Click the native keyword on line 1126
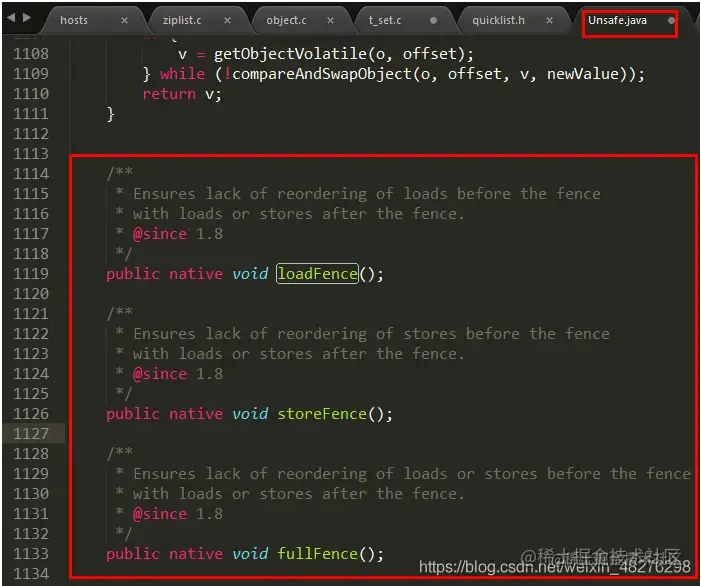Viewport: 701px width, 586px height. pyautogui.click(x=196, y=413)
